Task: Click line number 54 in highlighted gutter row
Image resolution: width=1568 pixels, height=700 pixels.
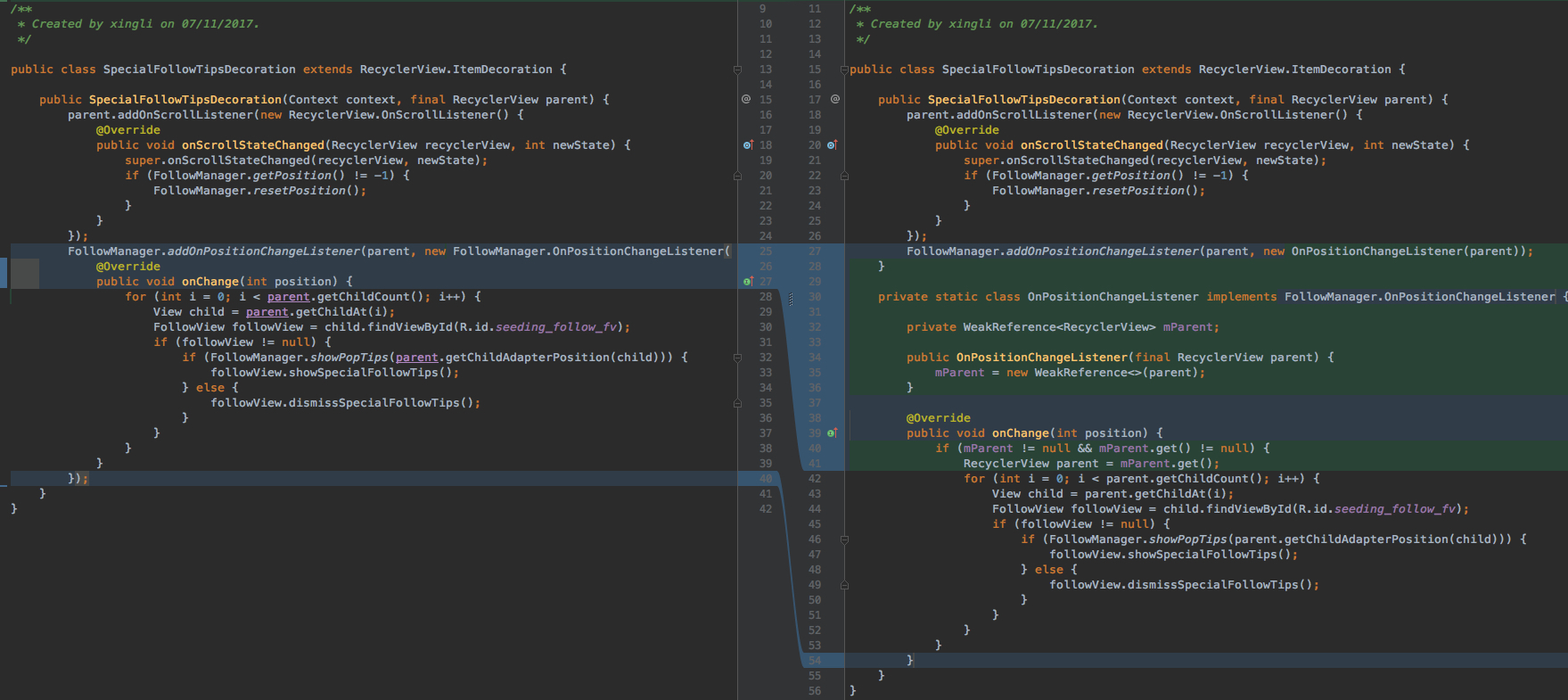Action: 815,660
